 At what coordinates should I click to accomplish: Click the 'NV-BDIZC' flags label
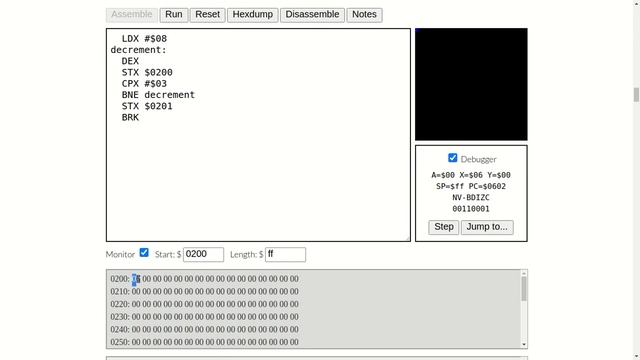(x=471, y=198)
